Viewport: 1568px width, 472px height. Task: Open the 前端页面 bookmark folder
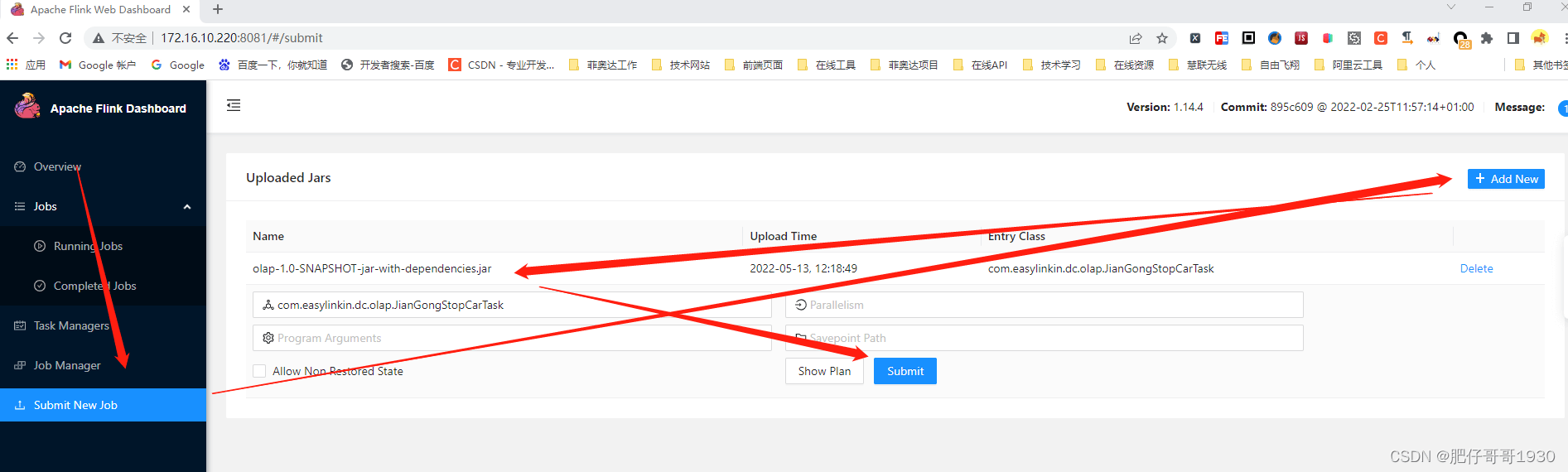coord(754,65)
